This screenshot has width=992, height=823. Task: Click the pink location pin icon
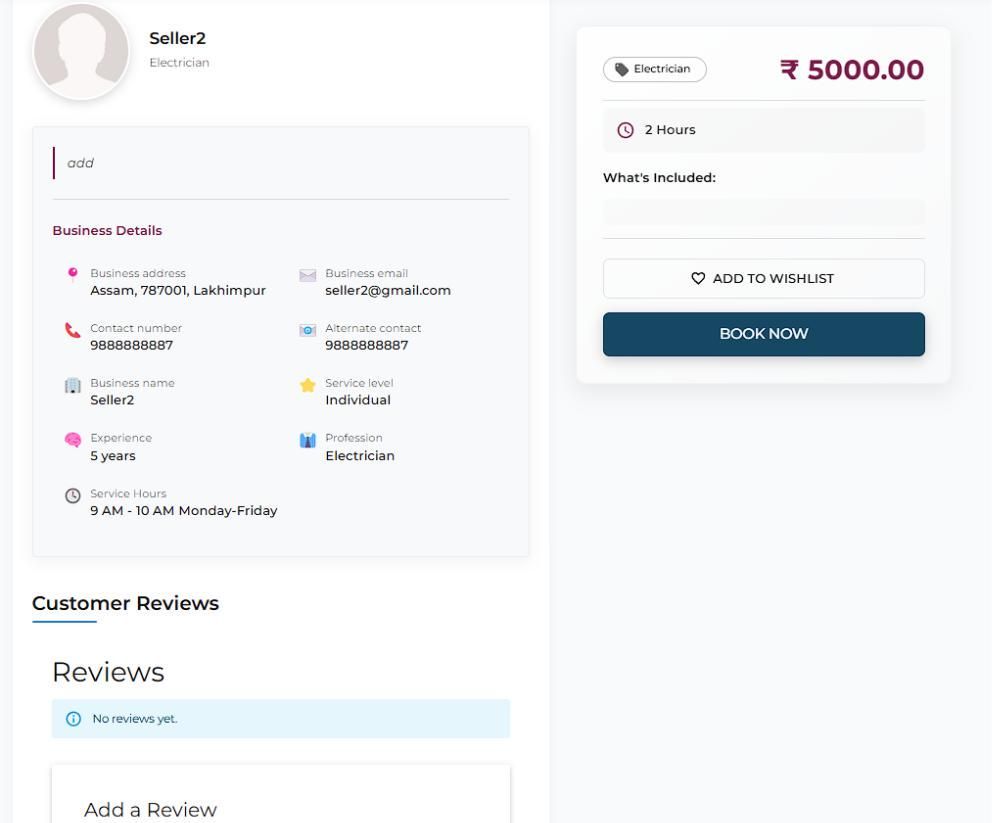(72, 274)
